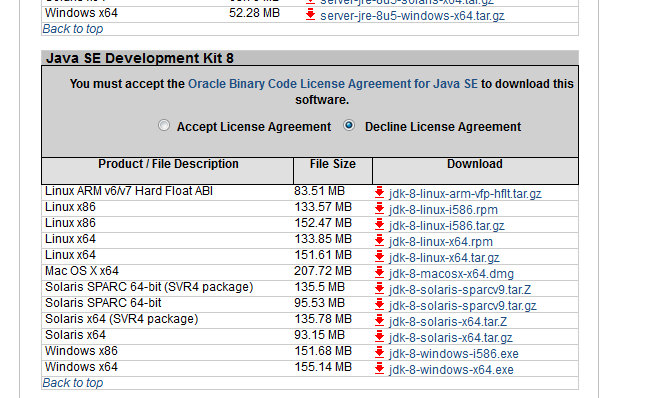Click the Mac OS X x64 description
658x398 pixels.
tap(82, 271)
